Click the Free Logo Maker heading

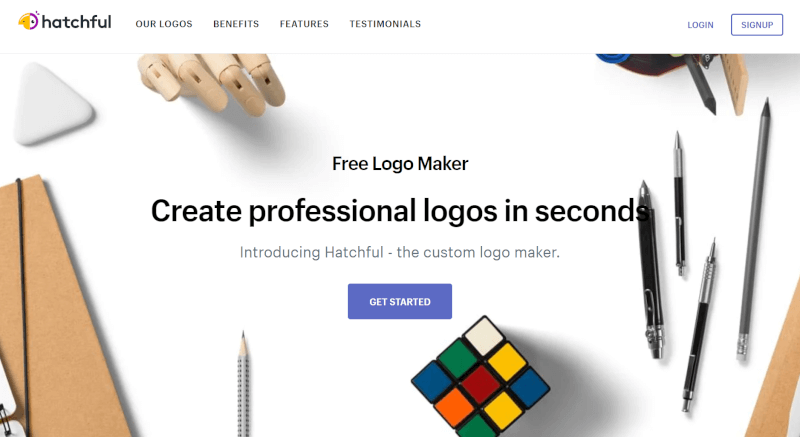tap(400, 164)
